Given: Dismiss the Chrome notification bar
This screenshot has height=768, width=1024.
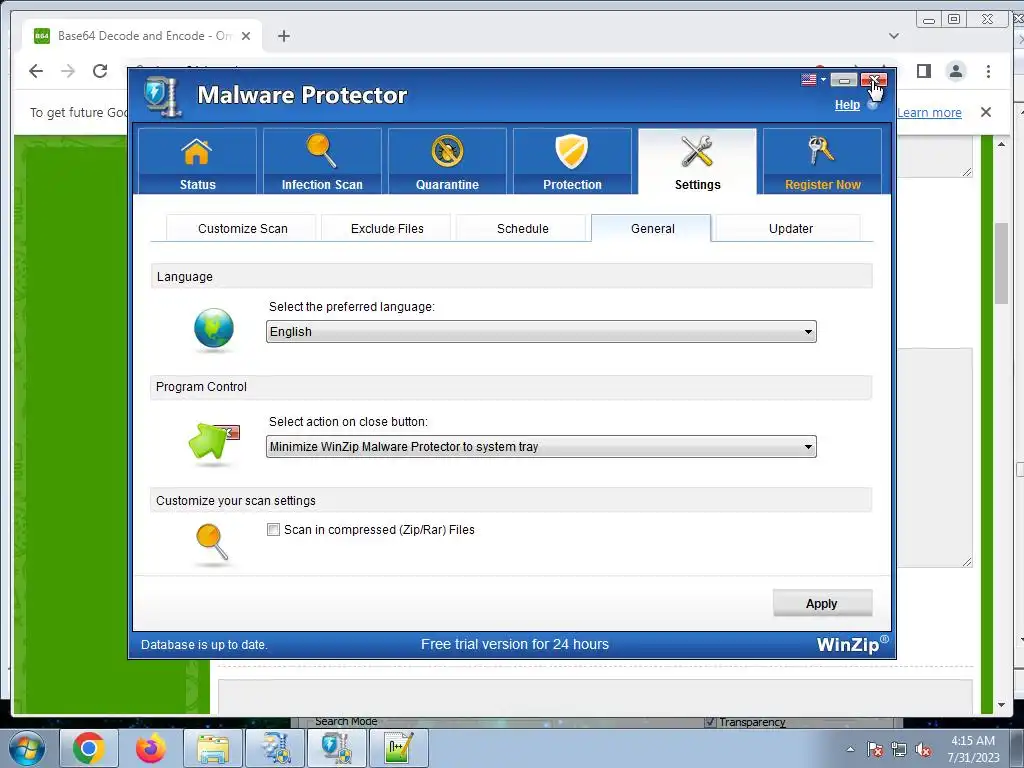Looking at the screenshot, I should coord(985,112).
